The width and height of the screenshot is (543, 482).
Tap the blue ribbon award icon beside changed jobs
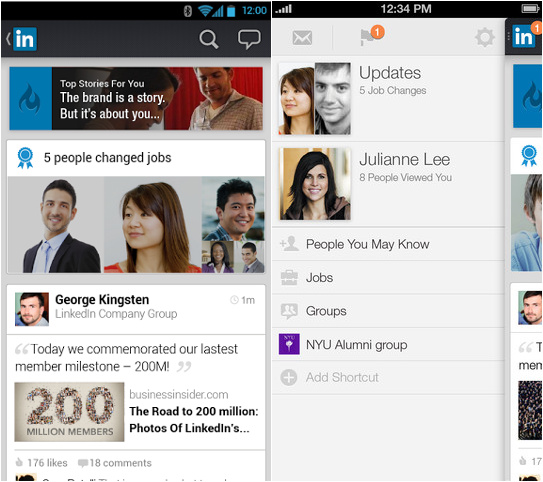(x=25, y=158)
